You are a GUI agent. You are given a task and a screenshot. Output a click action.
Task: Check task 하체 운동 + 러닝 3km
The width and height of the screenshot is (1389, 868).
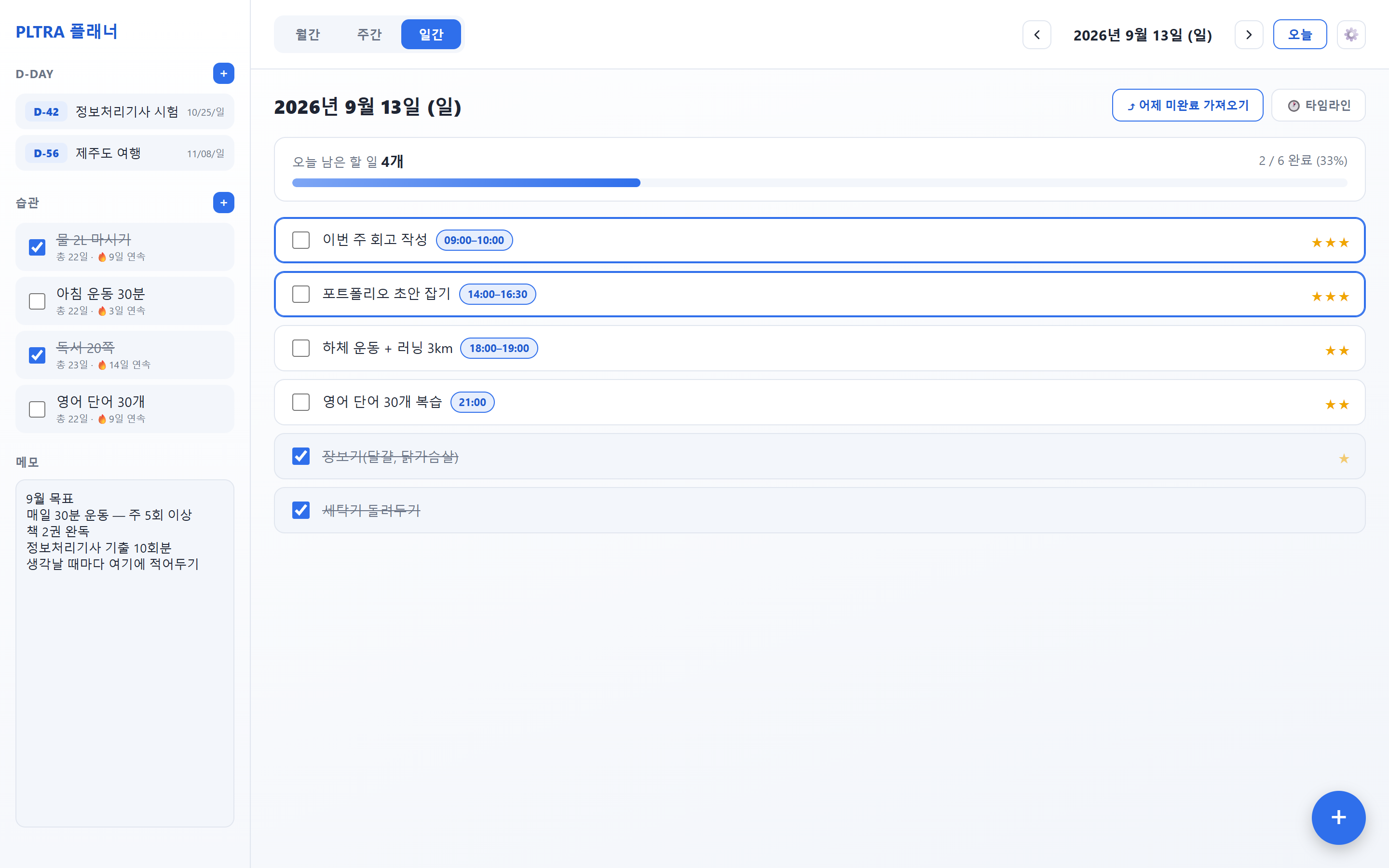[x=301, y=348]
